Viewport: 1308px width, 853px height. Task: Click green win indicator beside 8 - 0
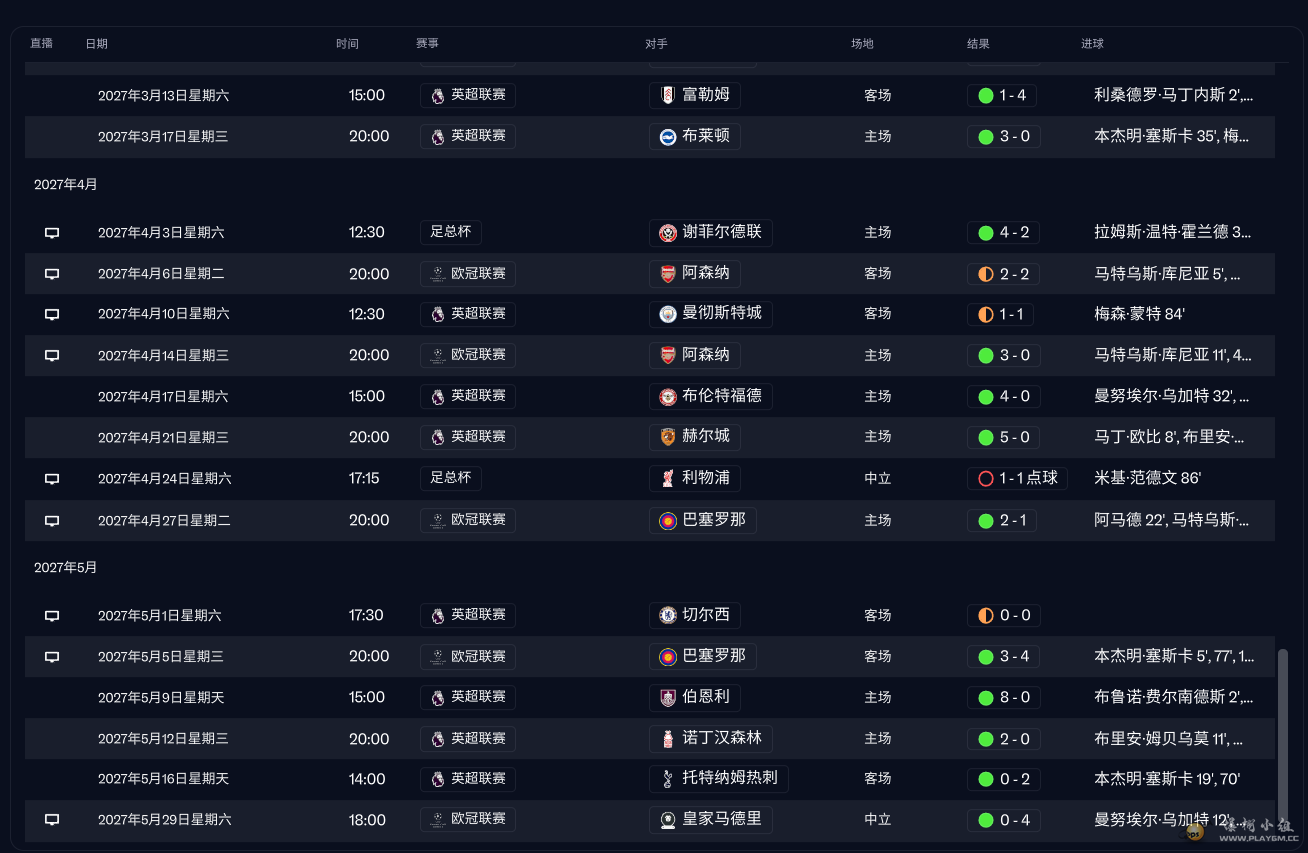click(985, 698)
